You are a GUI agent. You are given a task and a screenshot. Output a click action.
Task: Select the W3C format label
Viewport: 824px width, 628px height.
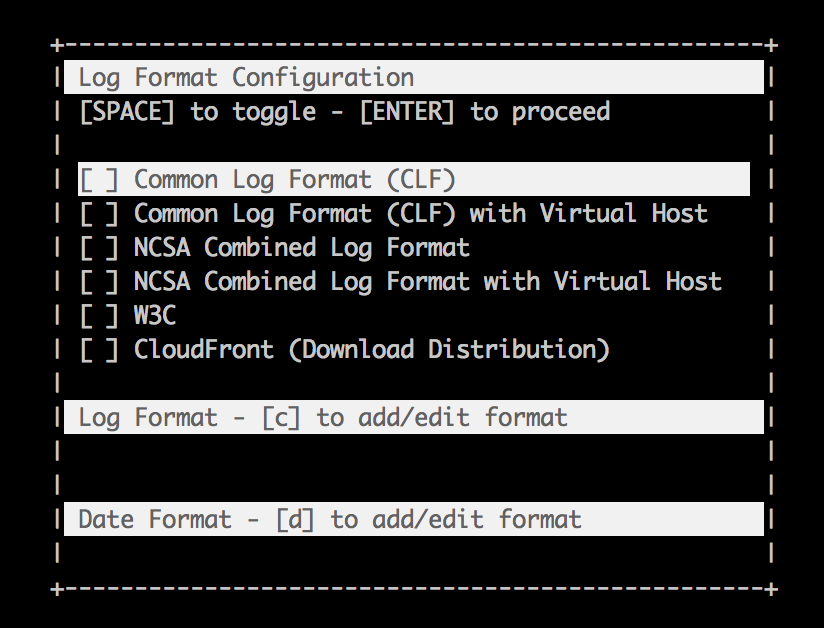click(155, 316)
